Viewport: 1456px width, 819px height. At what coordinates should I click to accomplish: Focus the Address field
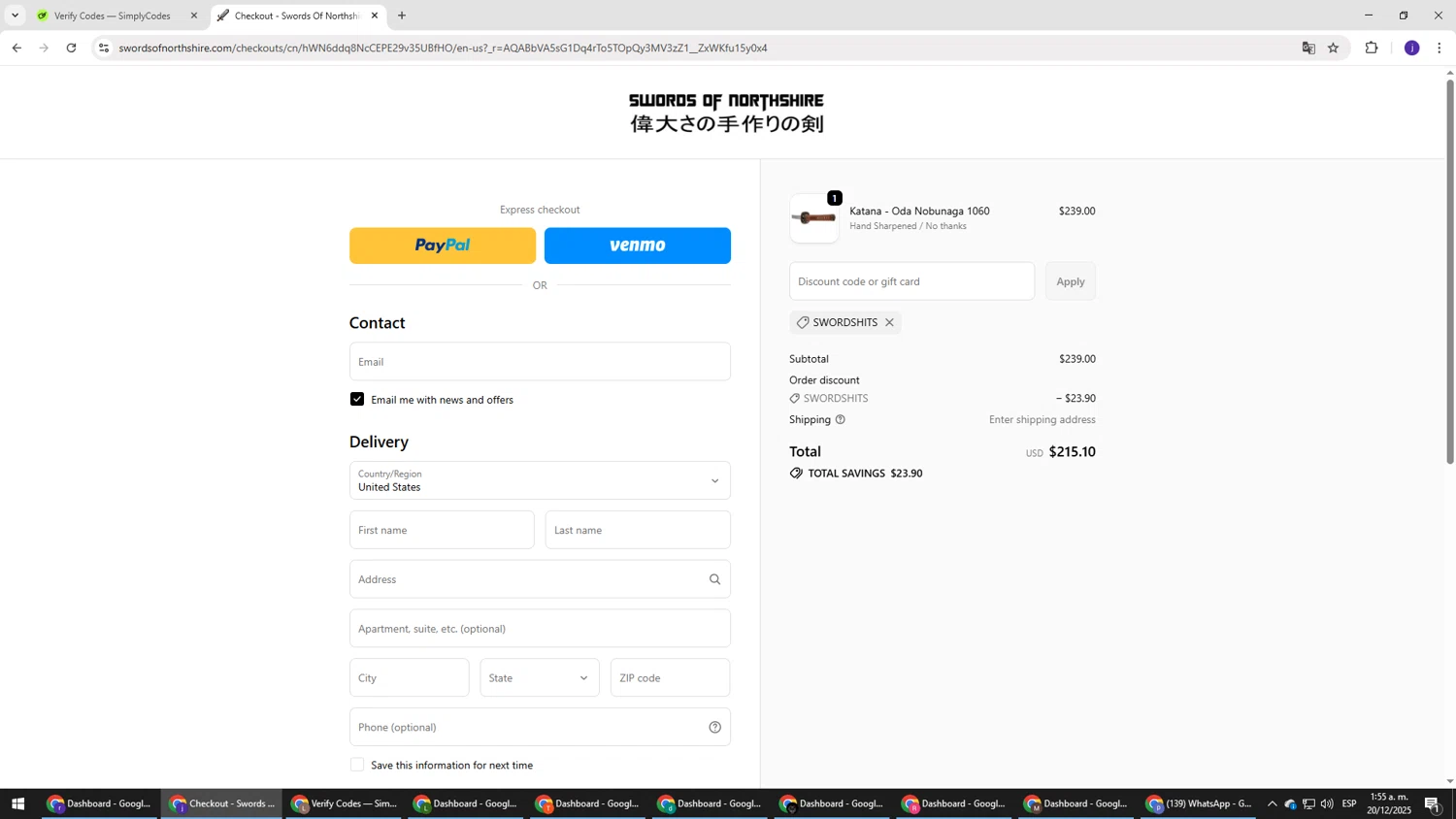540,579
